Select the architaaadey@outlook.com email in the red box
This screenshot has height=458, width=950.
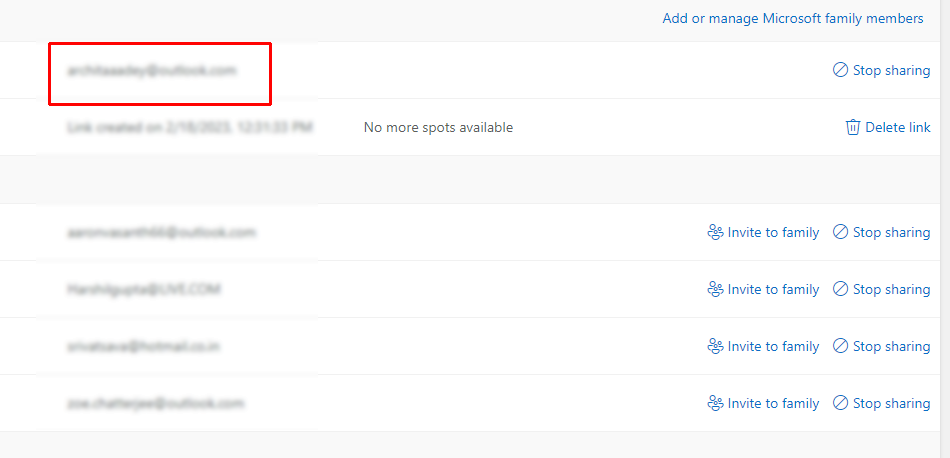(x=152, y=71)
